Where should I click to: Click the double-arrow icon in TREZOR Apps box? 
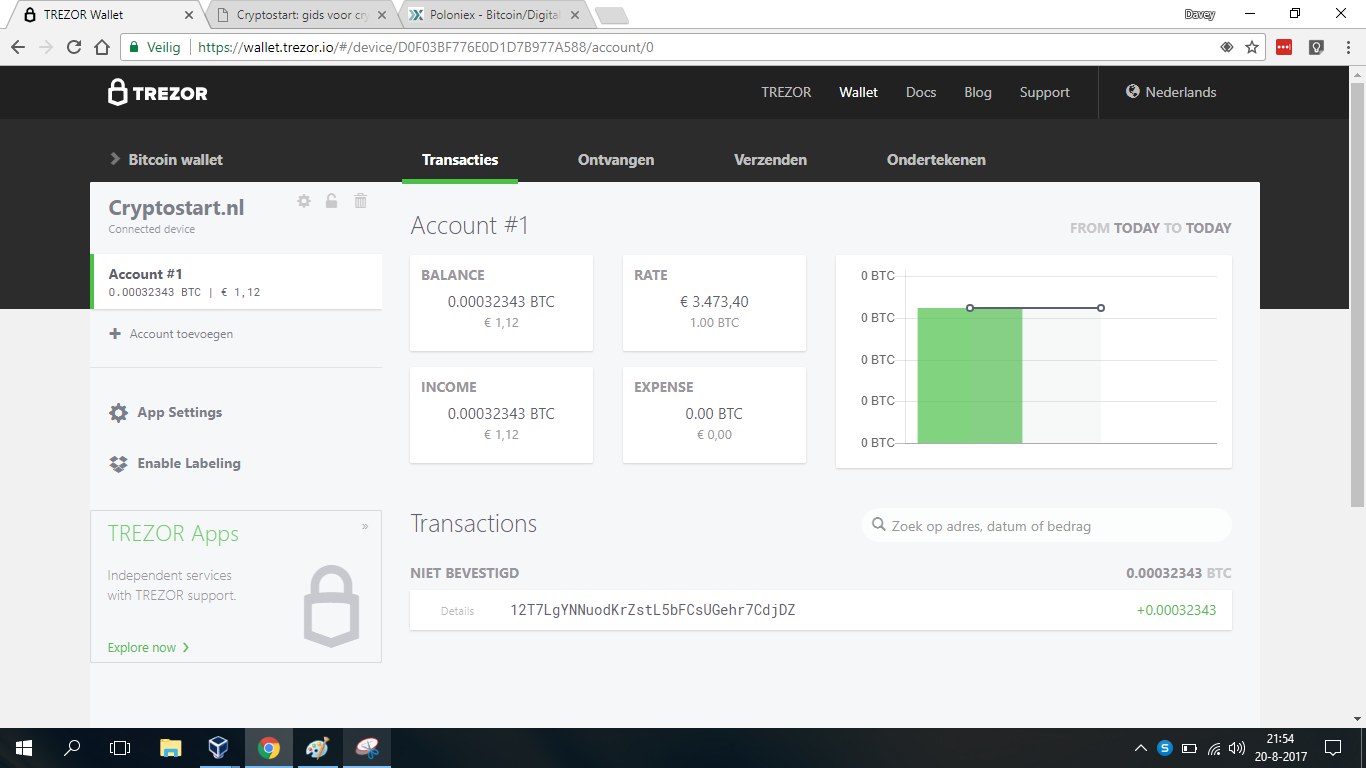coord(365,526)
